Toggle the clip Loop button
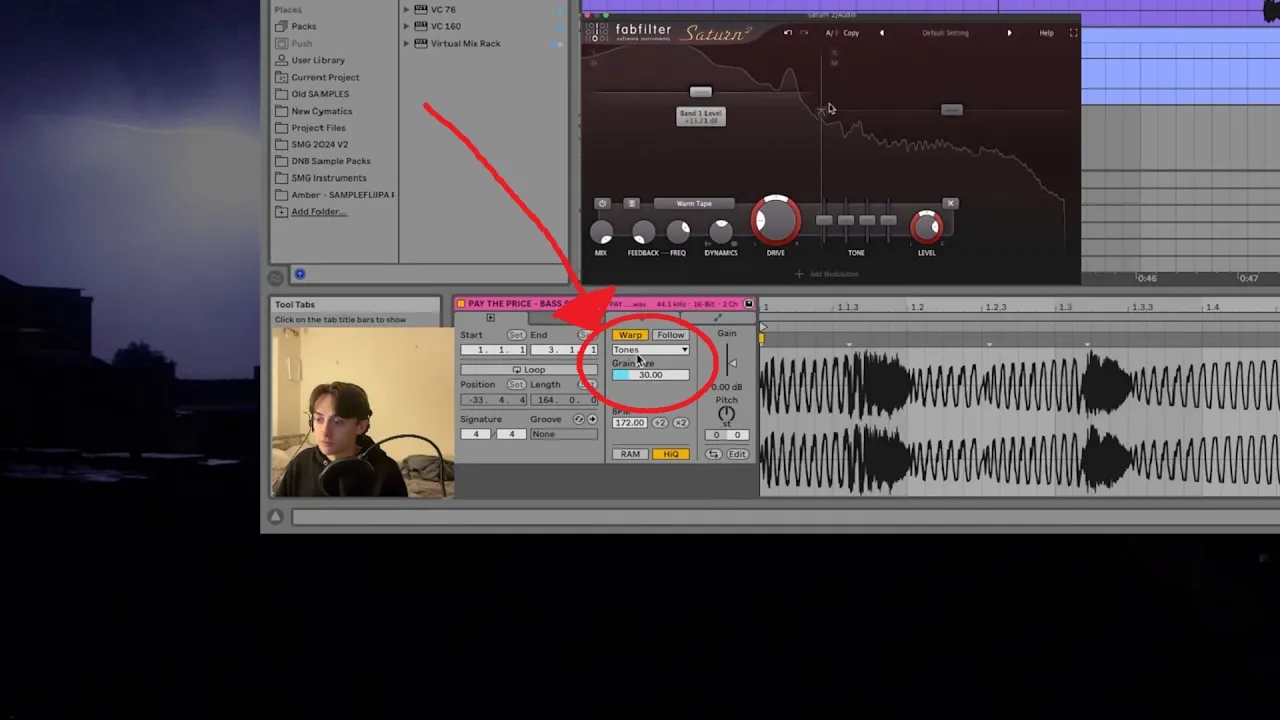 click(x=528, y=370)
